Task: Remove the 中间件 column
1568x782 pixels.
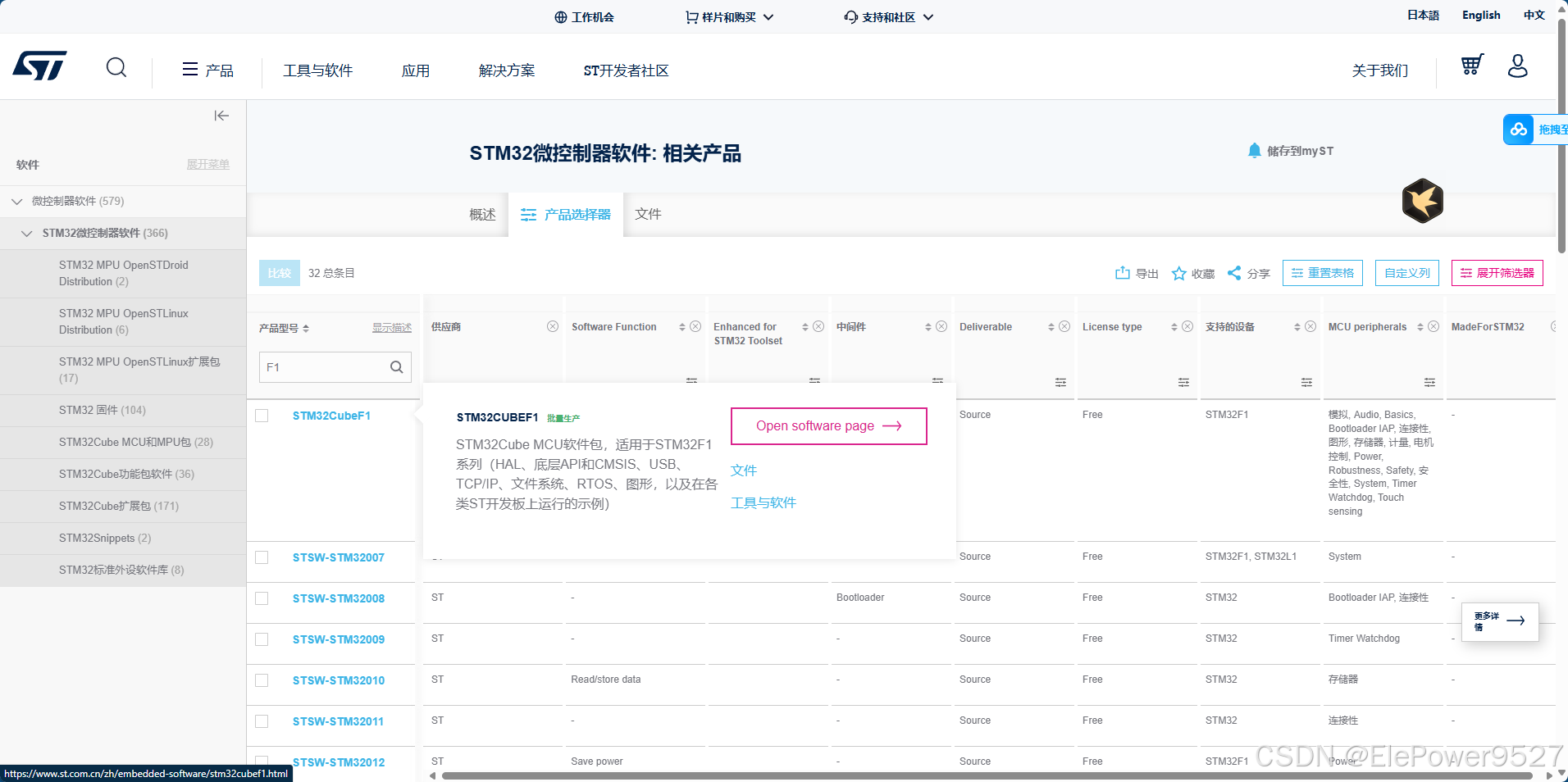Action: click(941, 326)
